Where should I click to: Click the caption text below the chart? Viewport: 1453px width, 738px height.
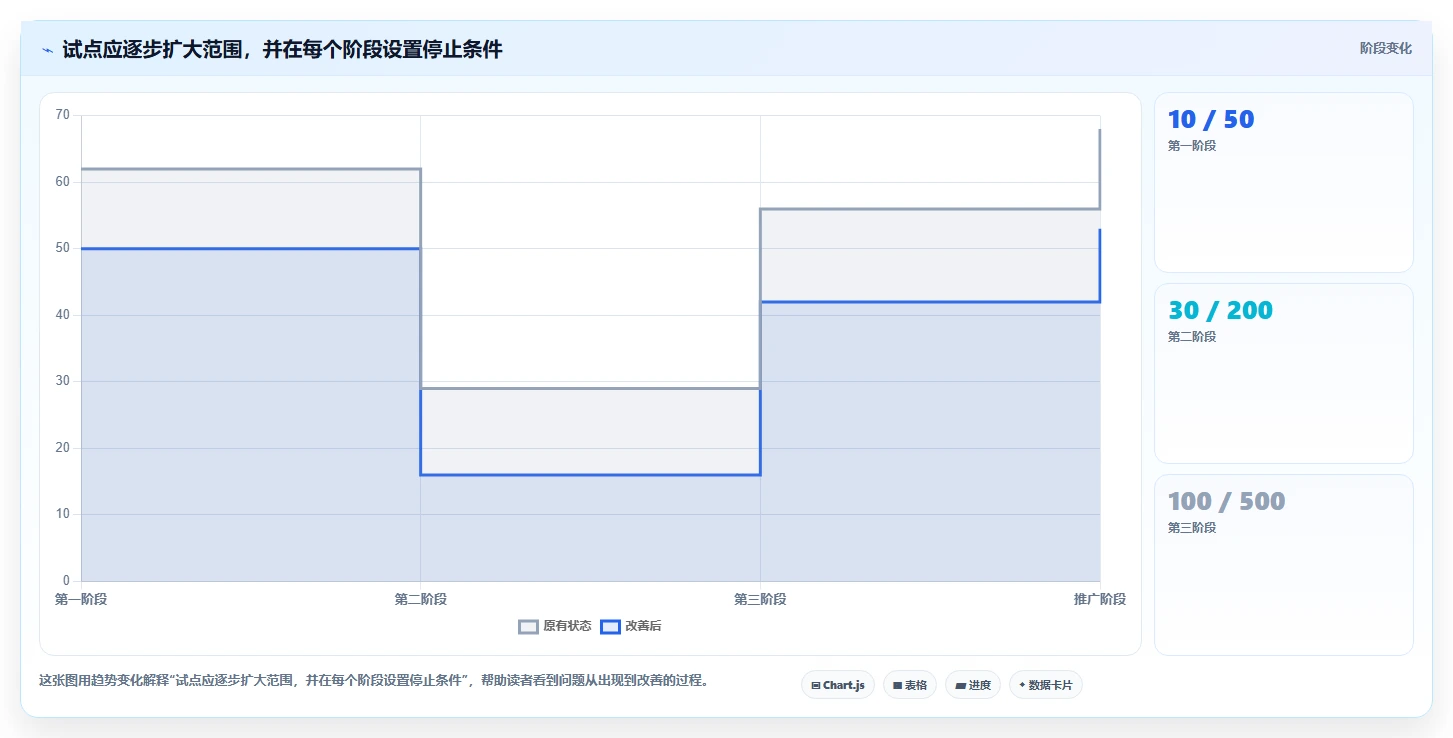374,681
